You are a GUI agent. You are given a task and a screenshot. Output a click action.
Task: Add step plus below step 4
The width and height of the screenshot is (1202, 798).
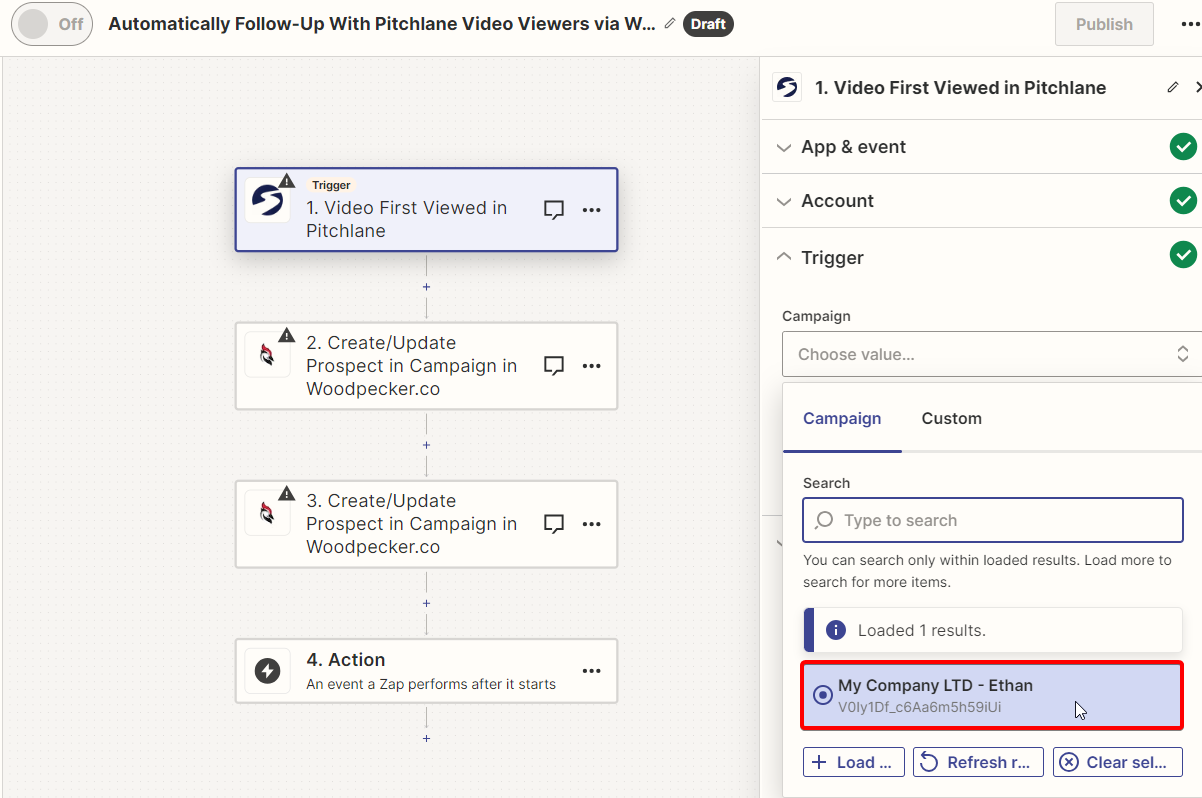coord(426,738)
